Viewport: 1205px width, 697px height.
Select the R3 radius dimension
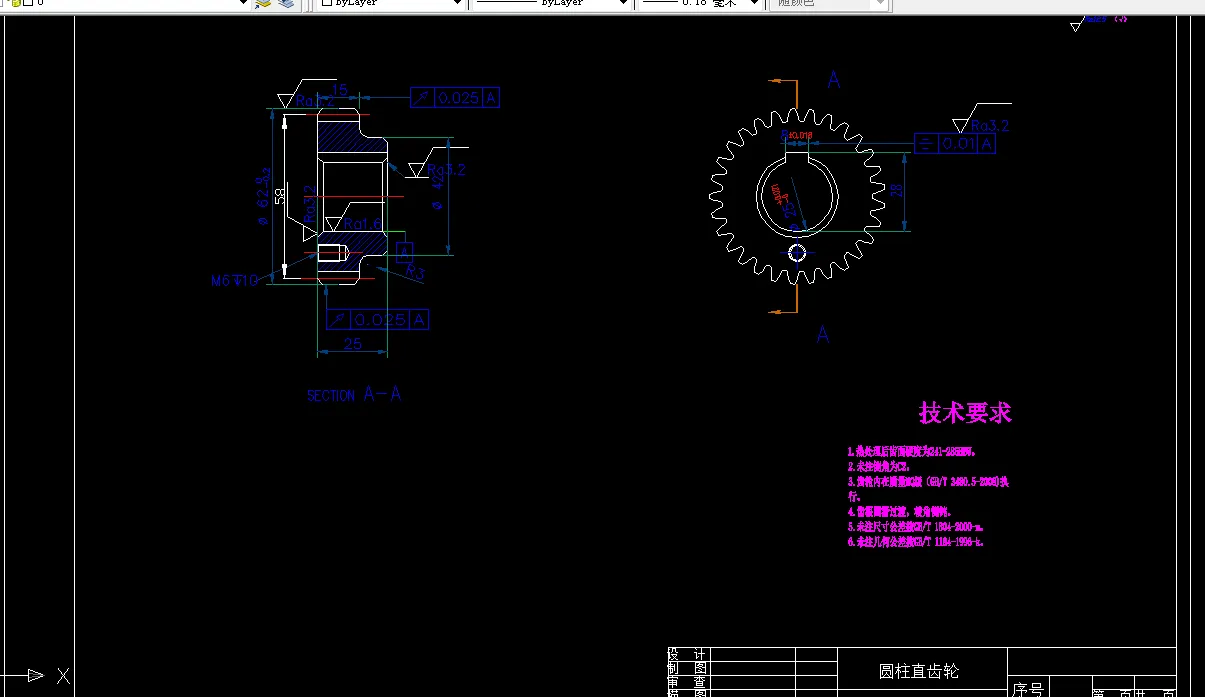pyautogui.click(x=415, y=272)
